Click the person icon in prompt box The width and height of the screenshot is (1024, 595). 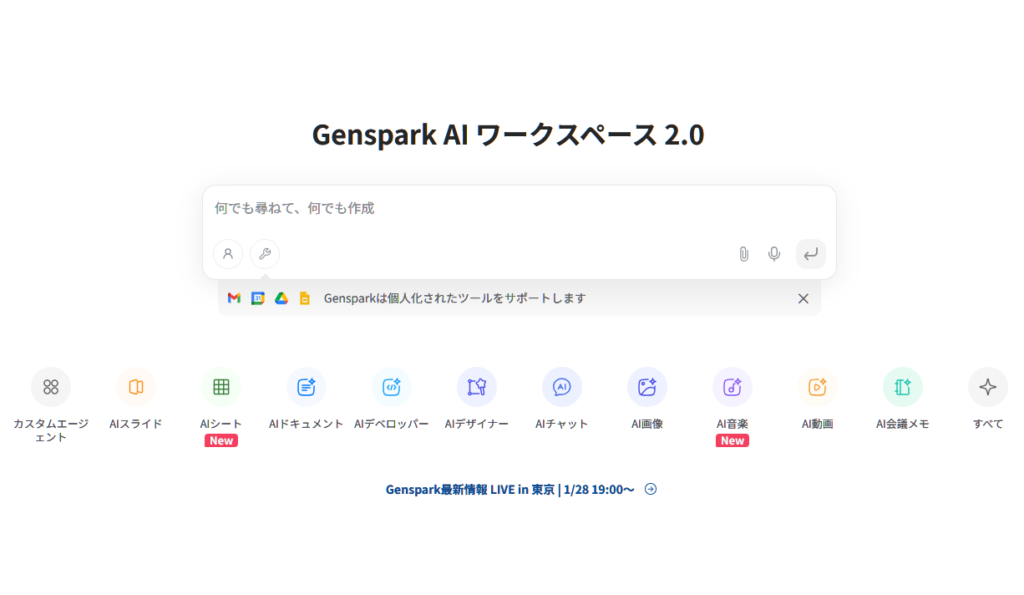[228, 254]
